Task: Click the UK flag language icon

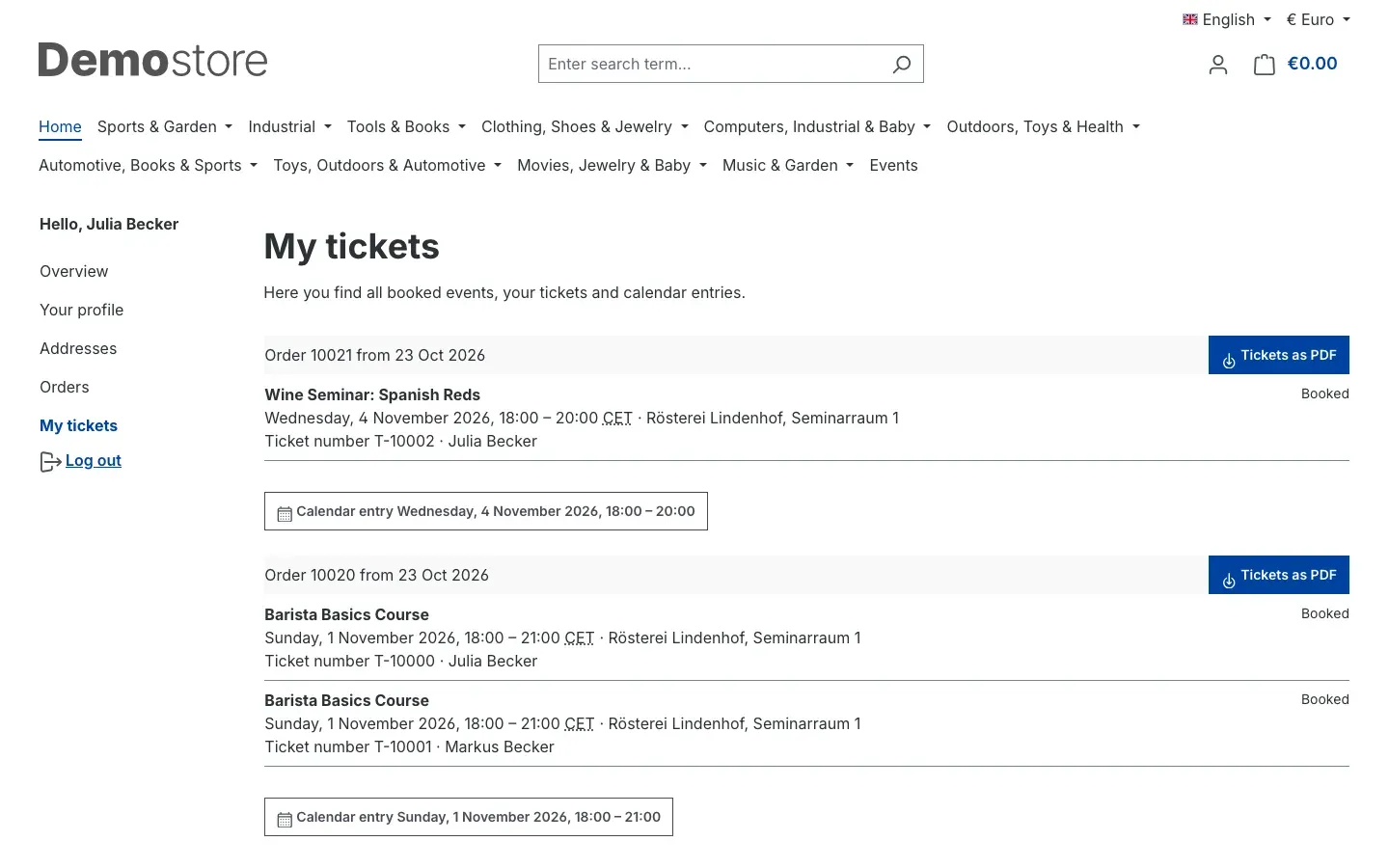Action: click(1190, 19)
